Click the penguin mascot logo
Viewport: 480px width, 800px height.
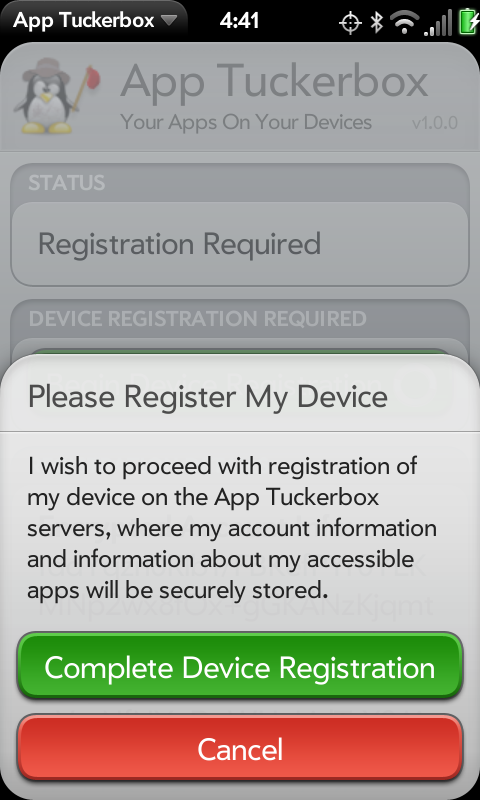[x=55, y=95]
